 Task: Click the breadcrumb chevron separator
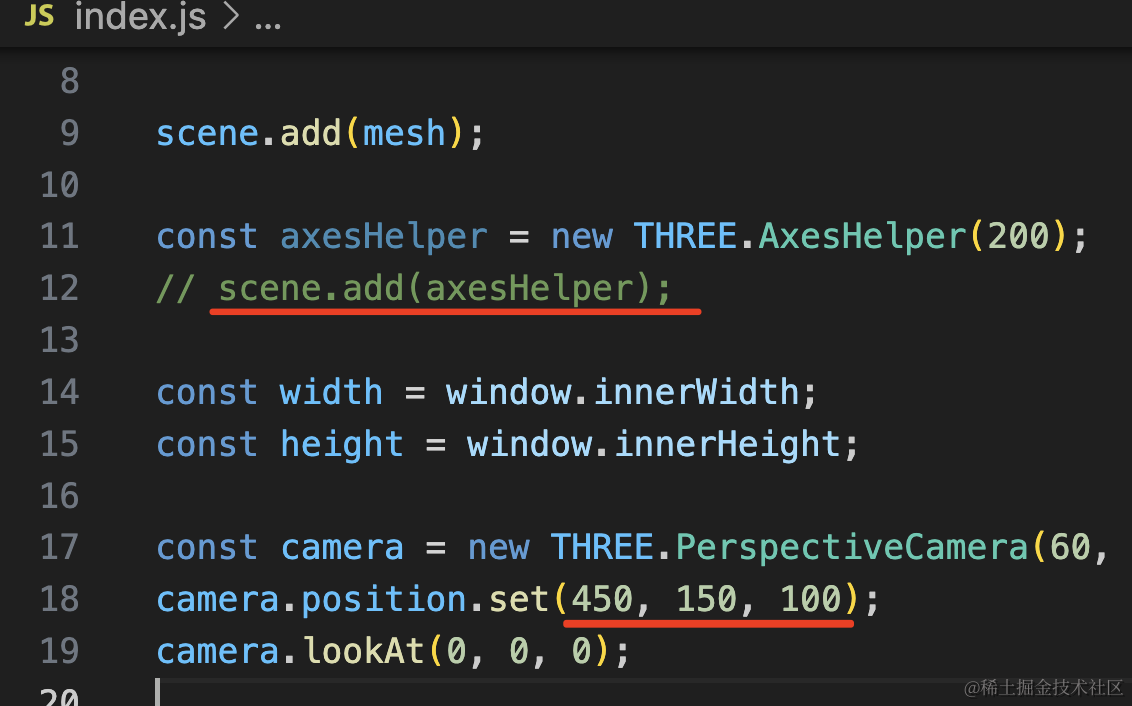231,16
